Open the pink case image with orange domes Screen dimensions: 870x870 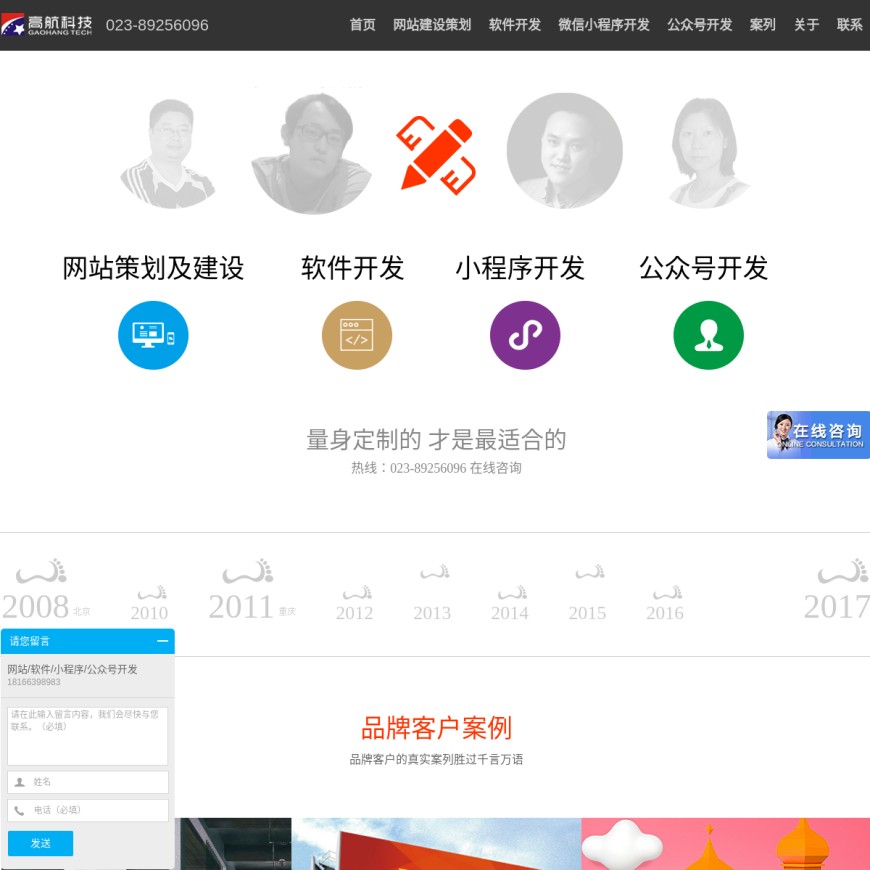pos(726,844)
